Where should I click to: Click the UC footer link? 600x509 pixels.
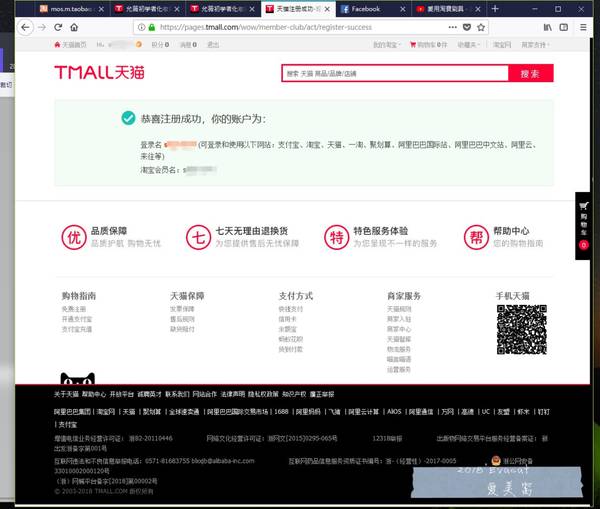[486, 412]
